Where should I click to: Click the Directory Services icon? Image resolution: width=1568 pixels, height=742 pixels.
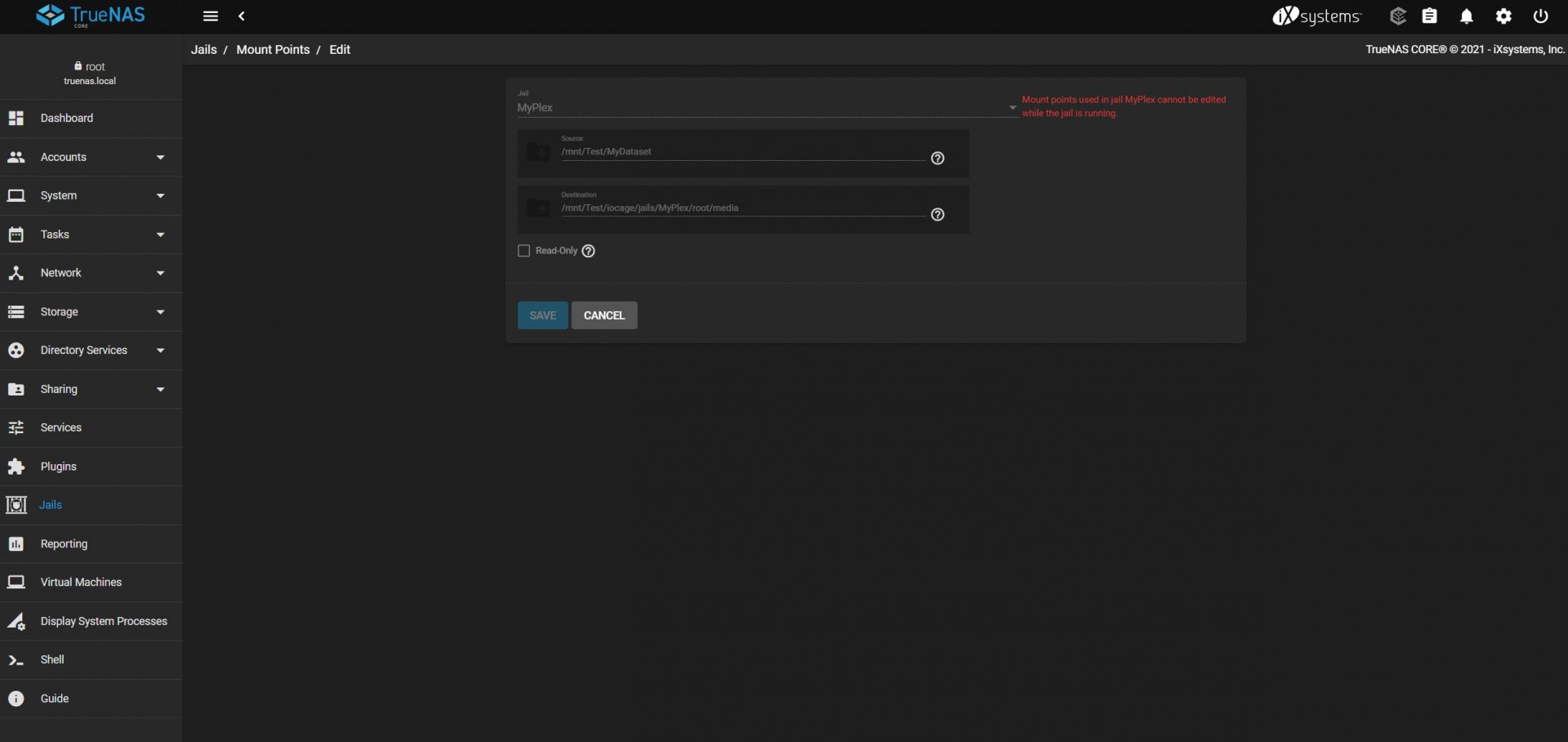coord(16,351)
